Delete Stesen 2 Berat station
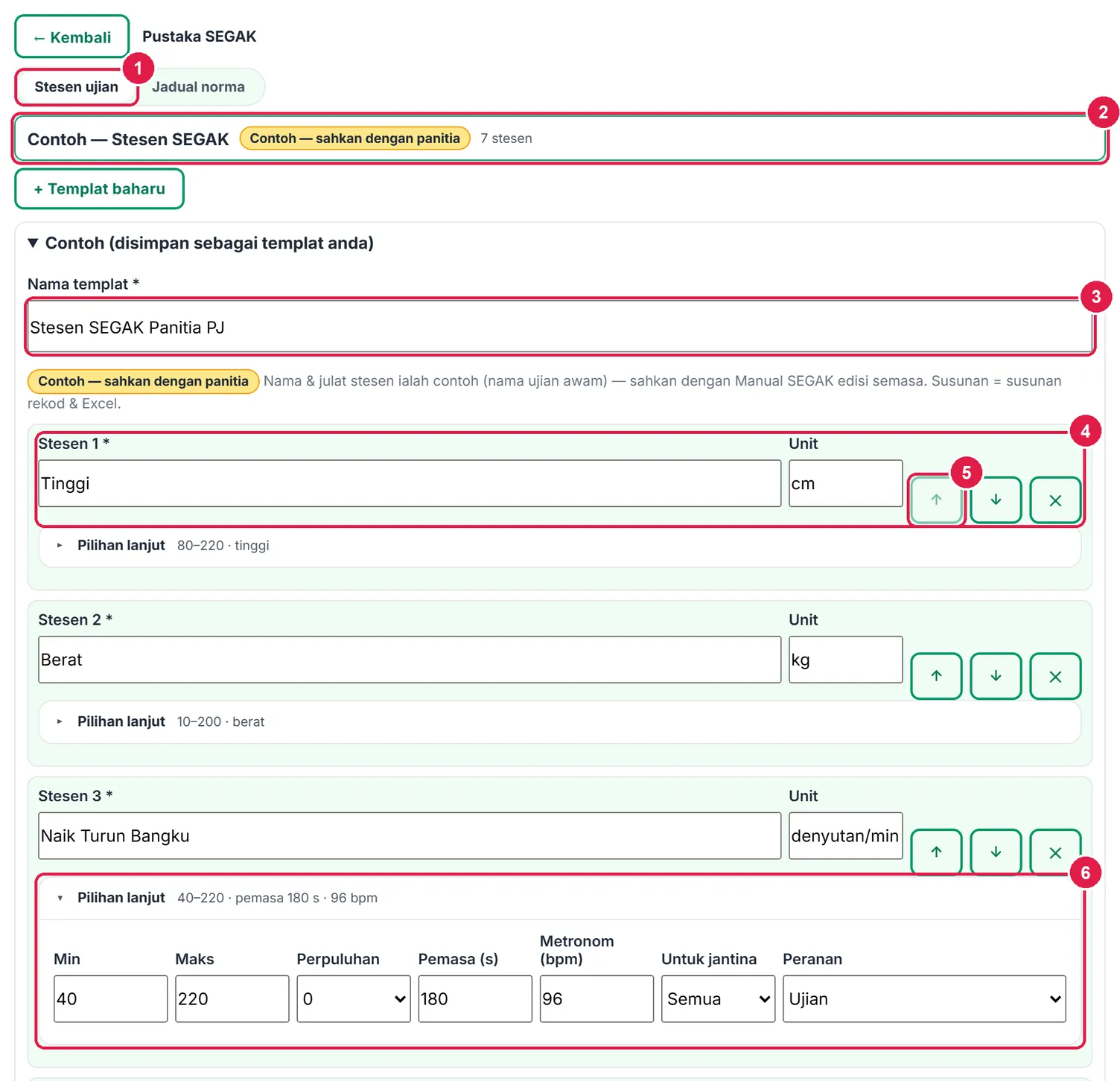1120x1081 pixels. [x=1055, y=676]
